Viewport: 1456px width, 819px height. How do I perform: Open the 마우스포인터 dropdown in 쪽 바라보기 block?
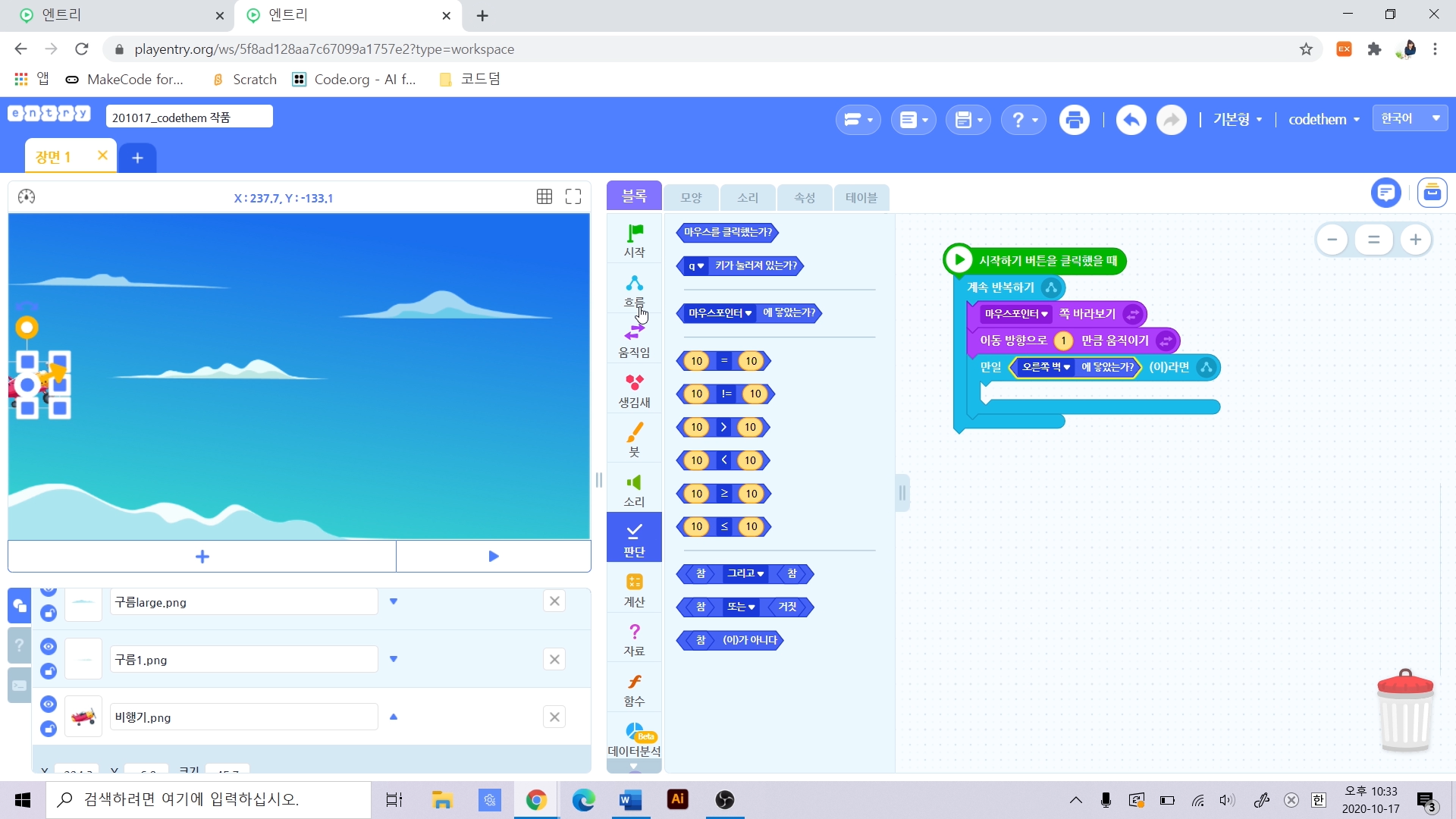(x=1016, y=314)
